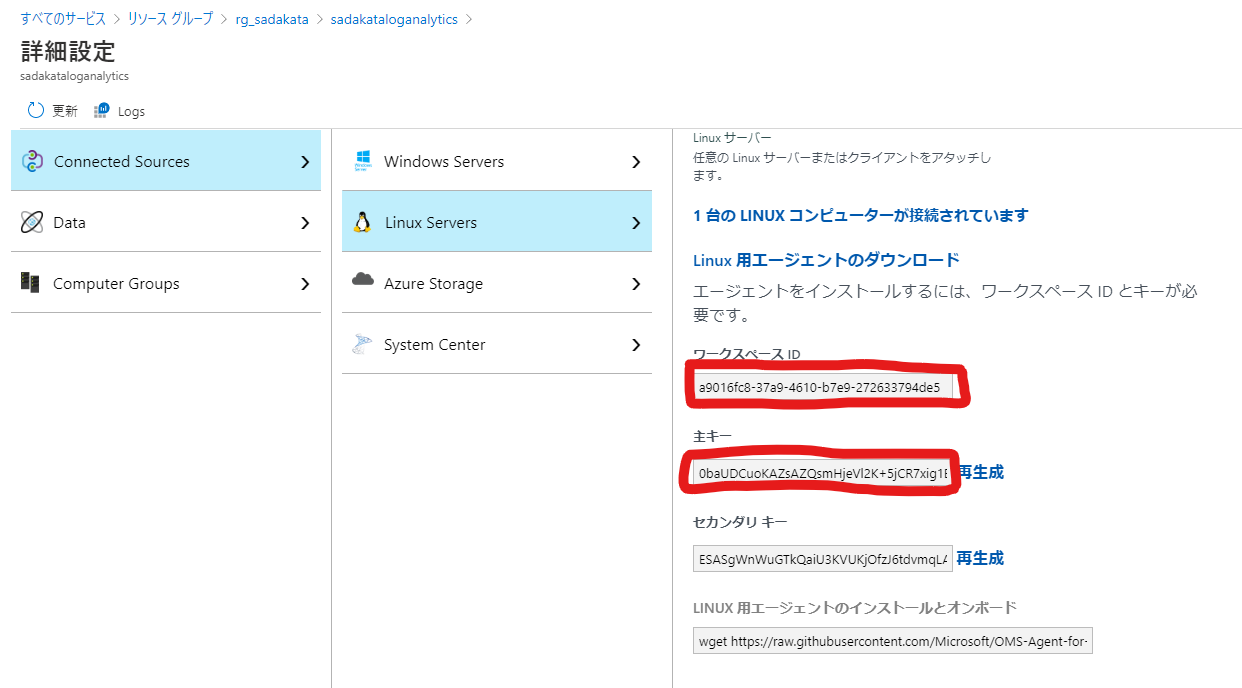
Task: Click the 主キー label
Action: click(x=712, y=436)
